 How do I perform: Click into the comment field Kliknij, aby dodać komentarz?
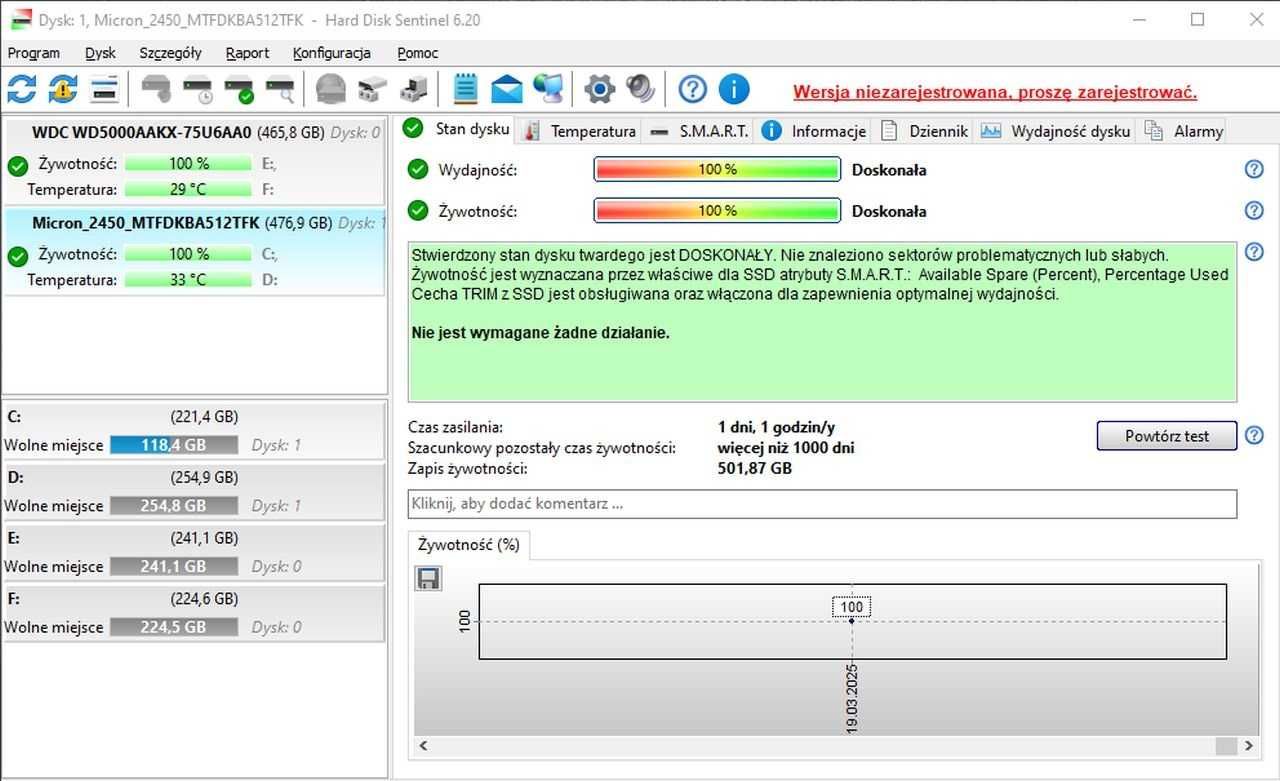click(x=822, y=504)
